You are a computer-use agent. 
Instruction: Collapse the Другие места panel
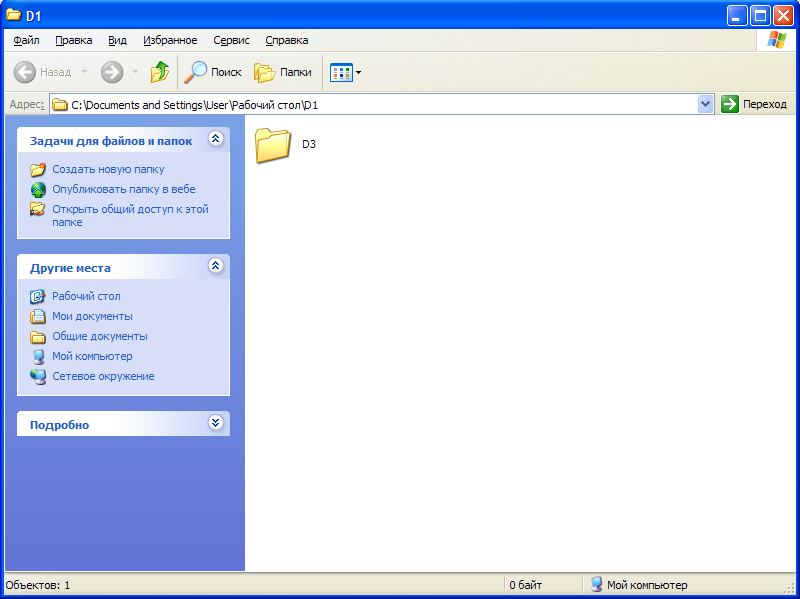(x=216, y=265)
